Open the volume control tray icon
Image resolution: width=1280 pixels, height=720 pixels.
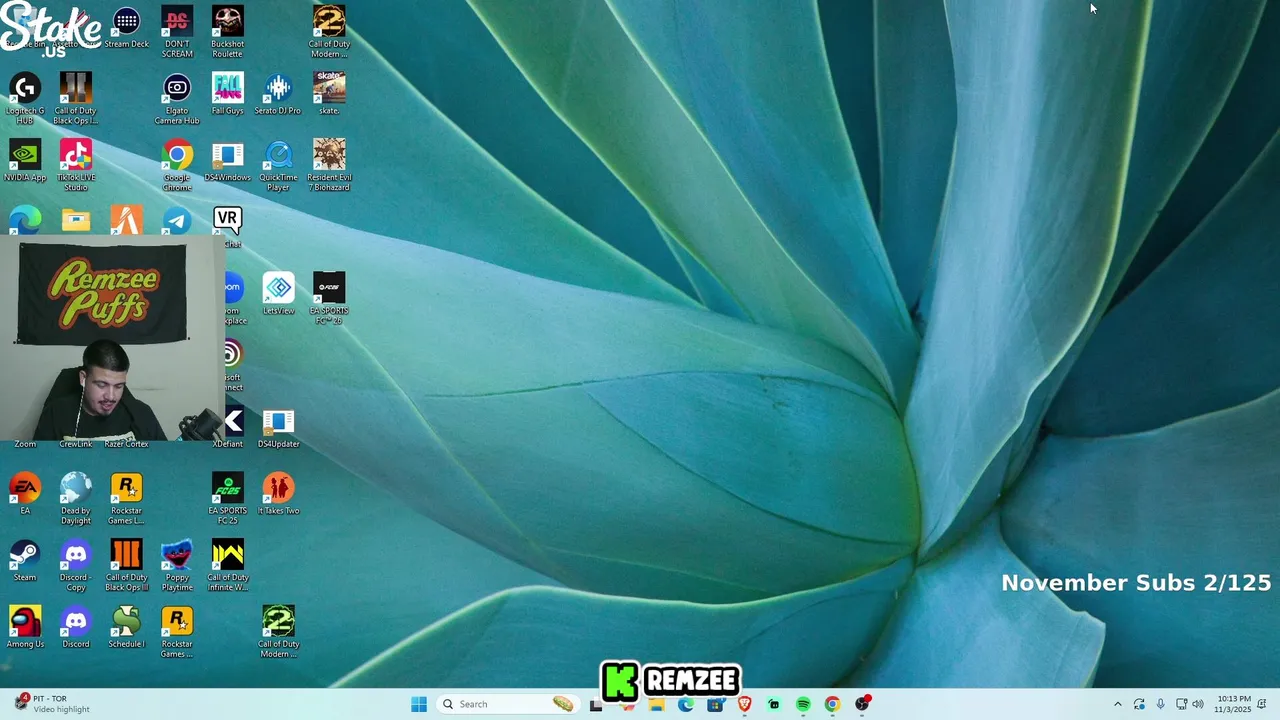click(1198, 704)
